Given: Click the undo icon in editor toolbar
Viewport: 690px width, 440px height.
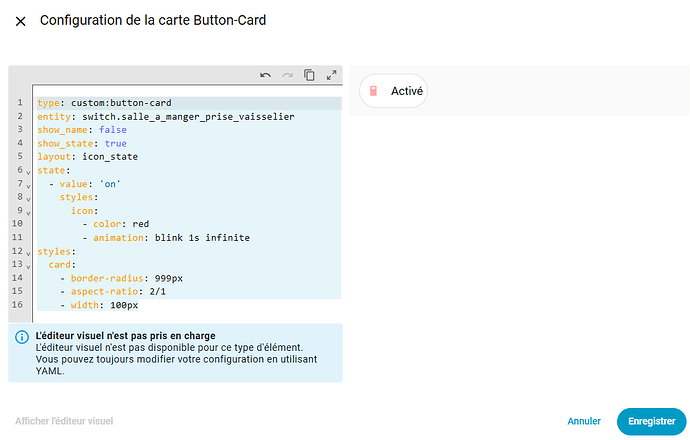Looking at the screenshot, I should click(265, 75).
